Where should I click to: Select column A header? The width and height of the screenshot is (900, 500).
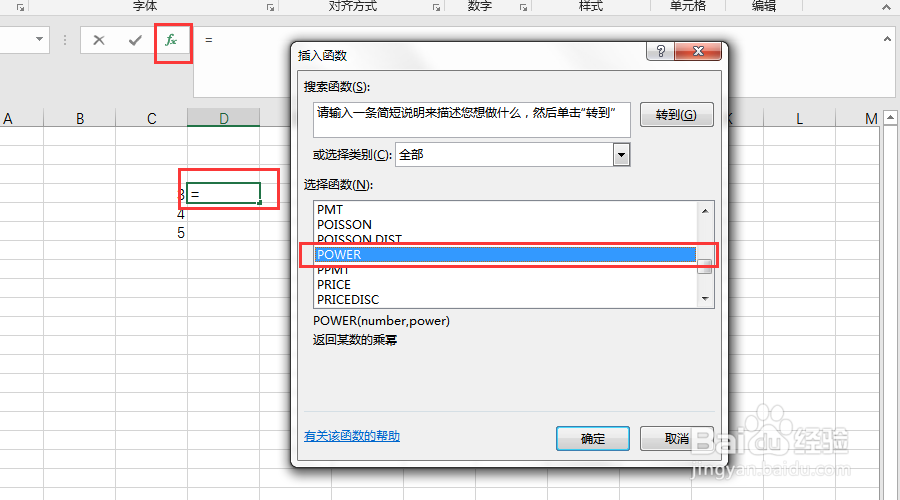(21, 118)
